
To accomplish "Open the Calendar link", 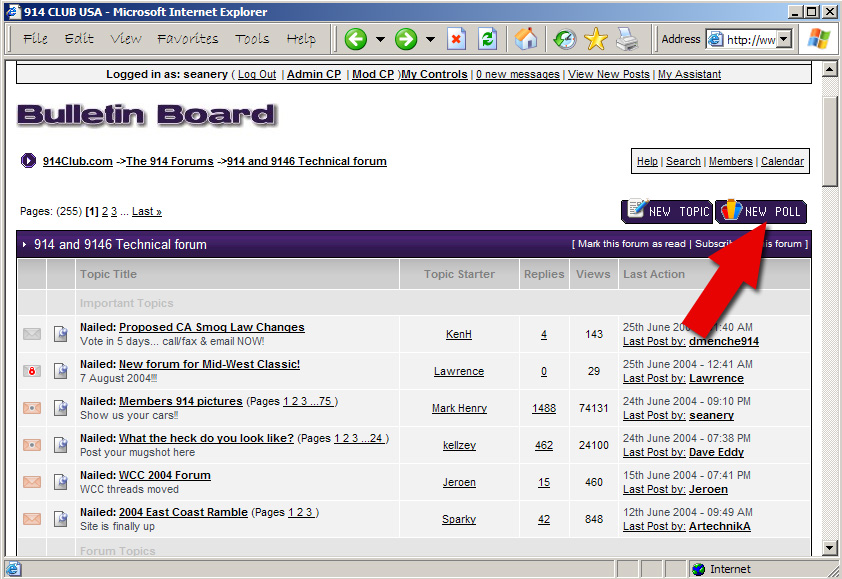I will [782, 161].
